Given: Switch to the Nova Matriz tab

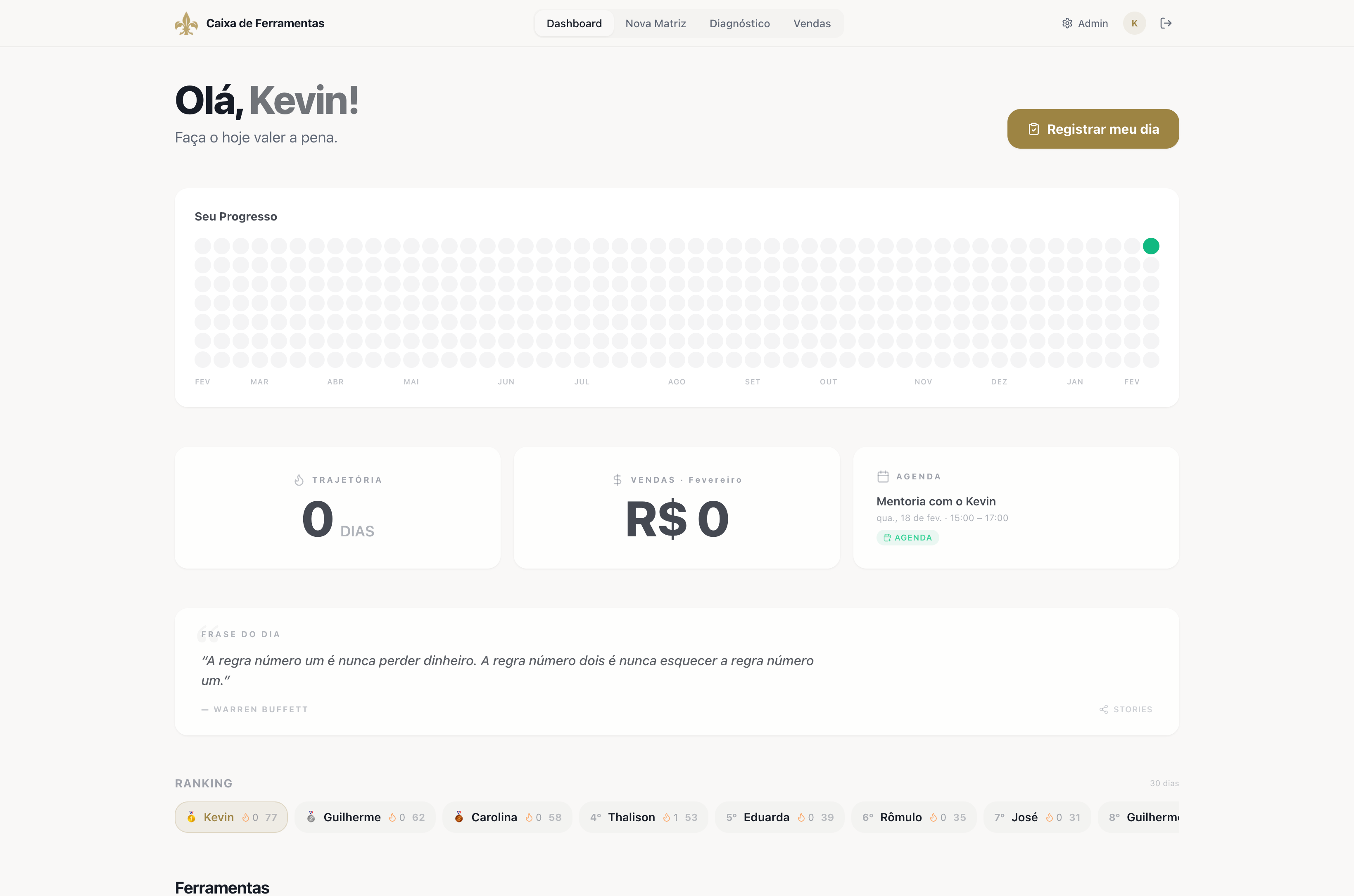Looking at the screenshot, I should 656,24.
